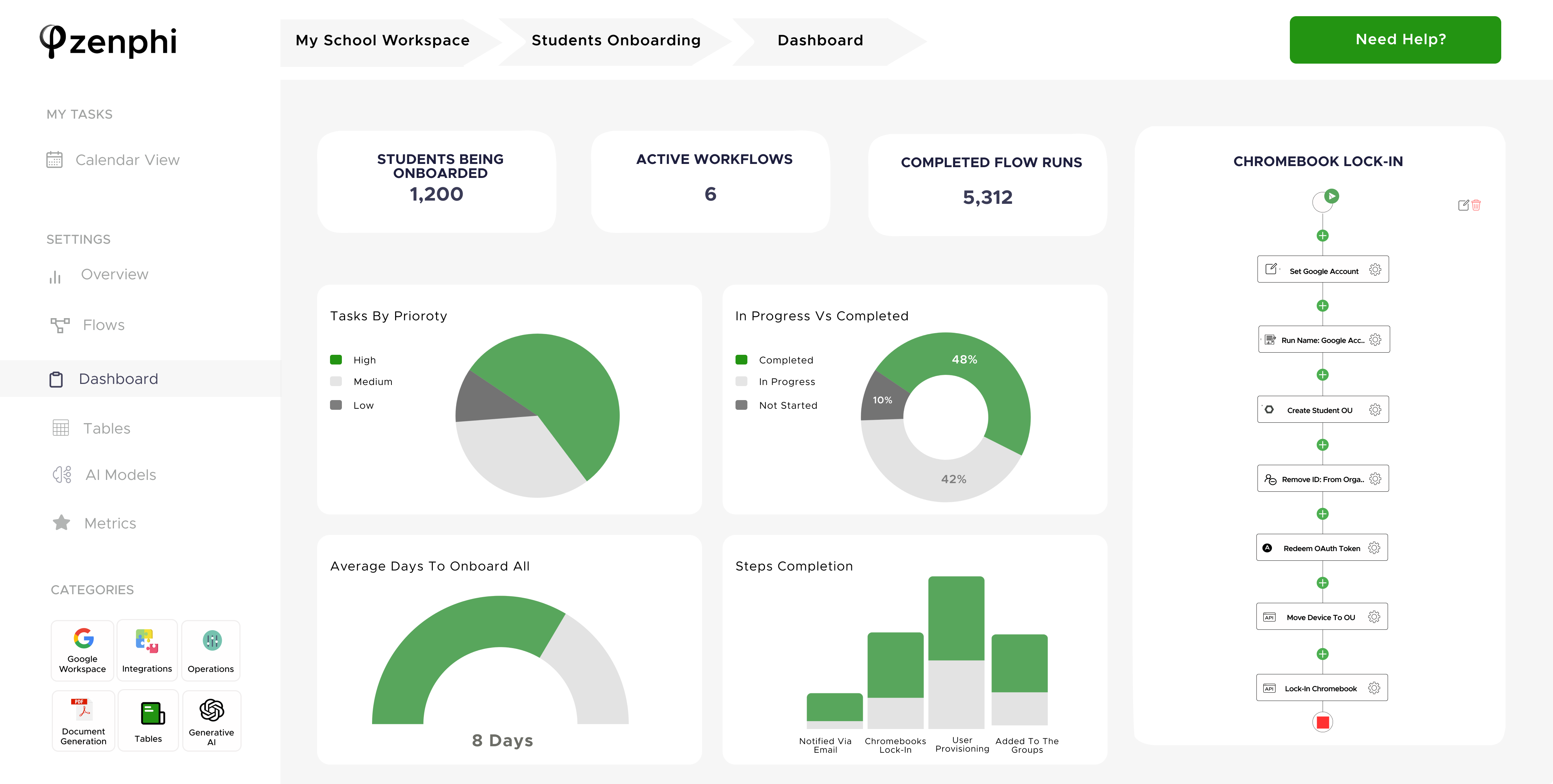Image resolution: width=1553 pixels, height=784 pixels.
Task: Toggle the High priority legend swatch
Action: coord(336,359)
